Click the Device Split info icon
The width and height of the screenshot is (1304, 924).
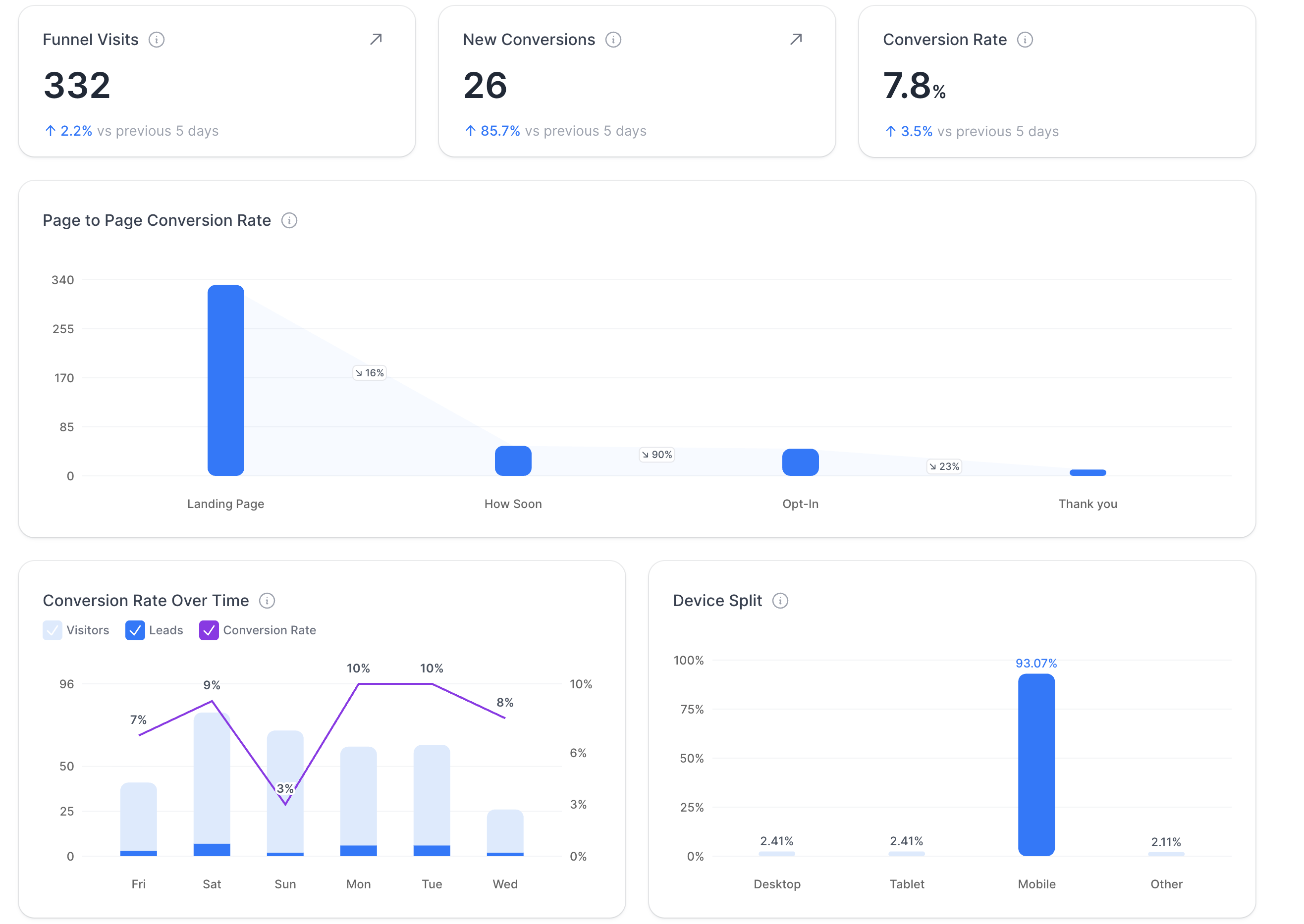click(780, 600)
